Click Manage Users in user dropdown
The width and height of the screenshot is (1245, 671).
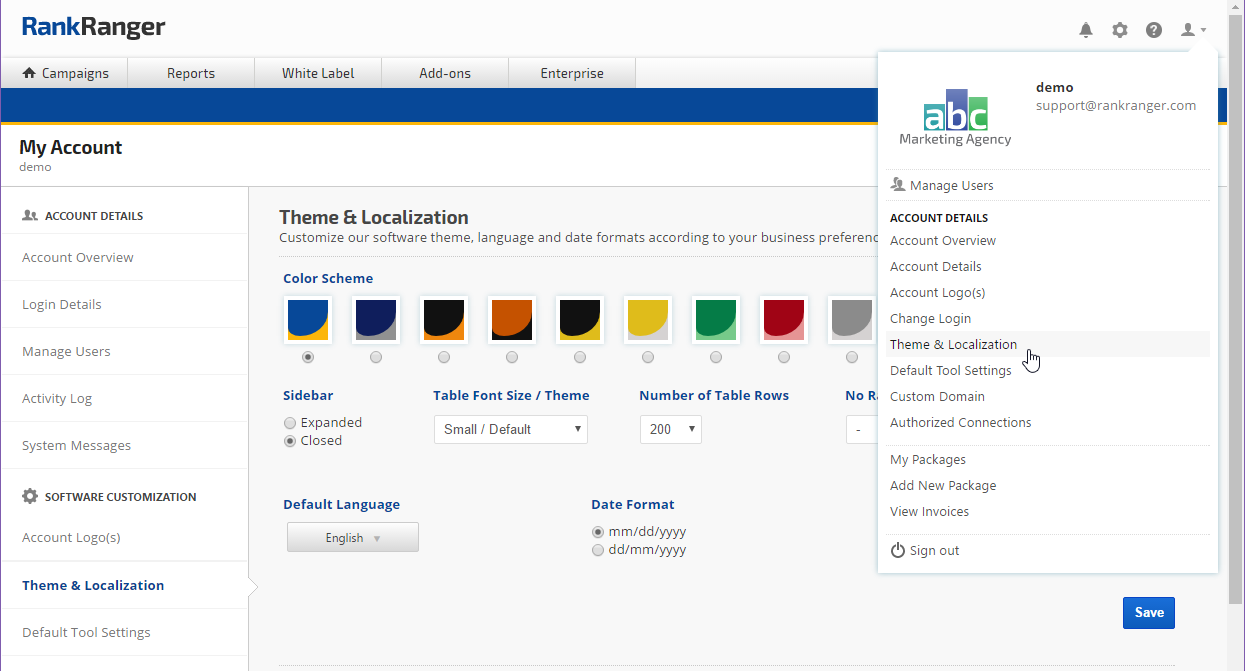click(x=952, y=185)
